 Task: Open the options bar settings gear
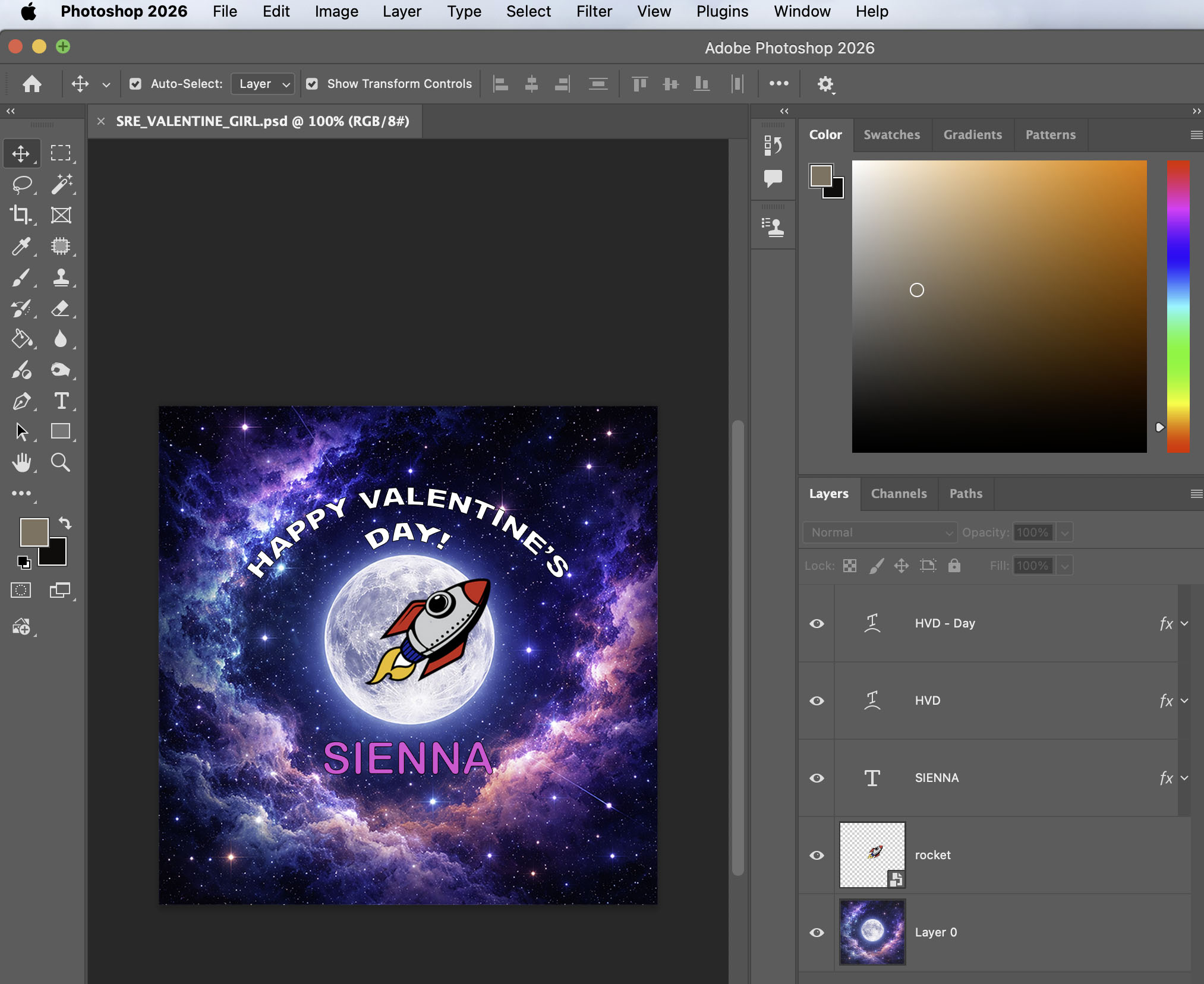(825, 84)
